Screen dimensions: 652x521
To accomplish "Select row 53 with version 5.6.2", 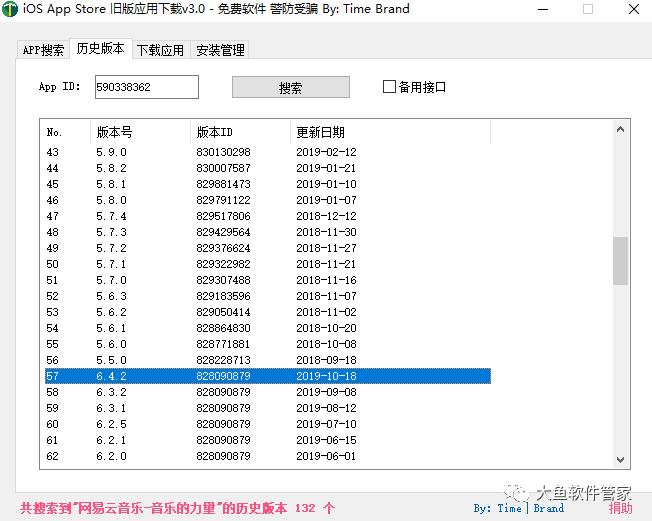I will [268, 312].
